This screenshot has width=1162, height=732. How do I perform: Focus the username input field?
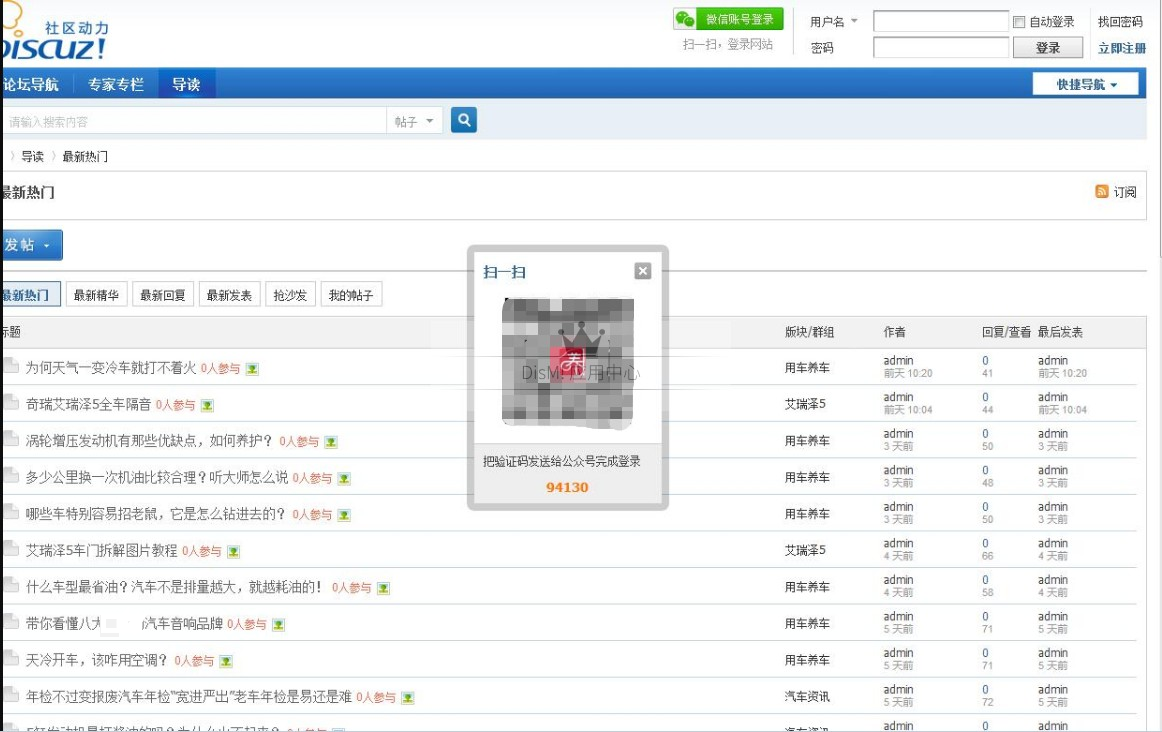click(940, 21)
